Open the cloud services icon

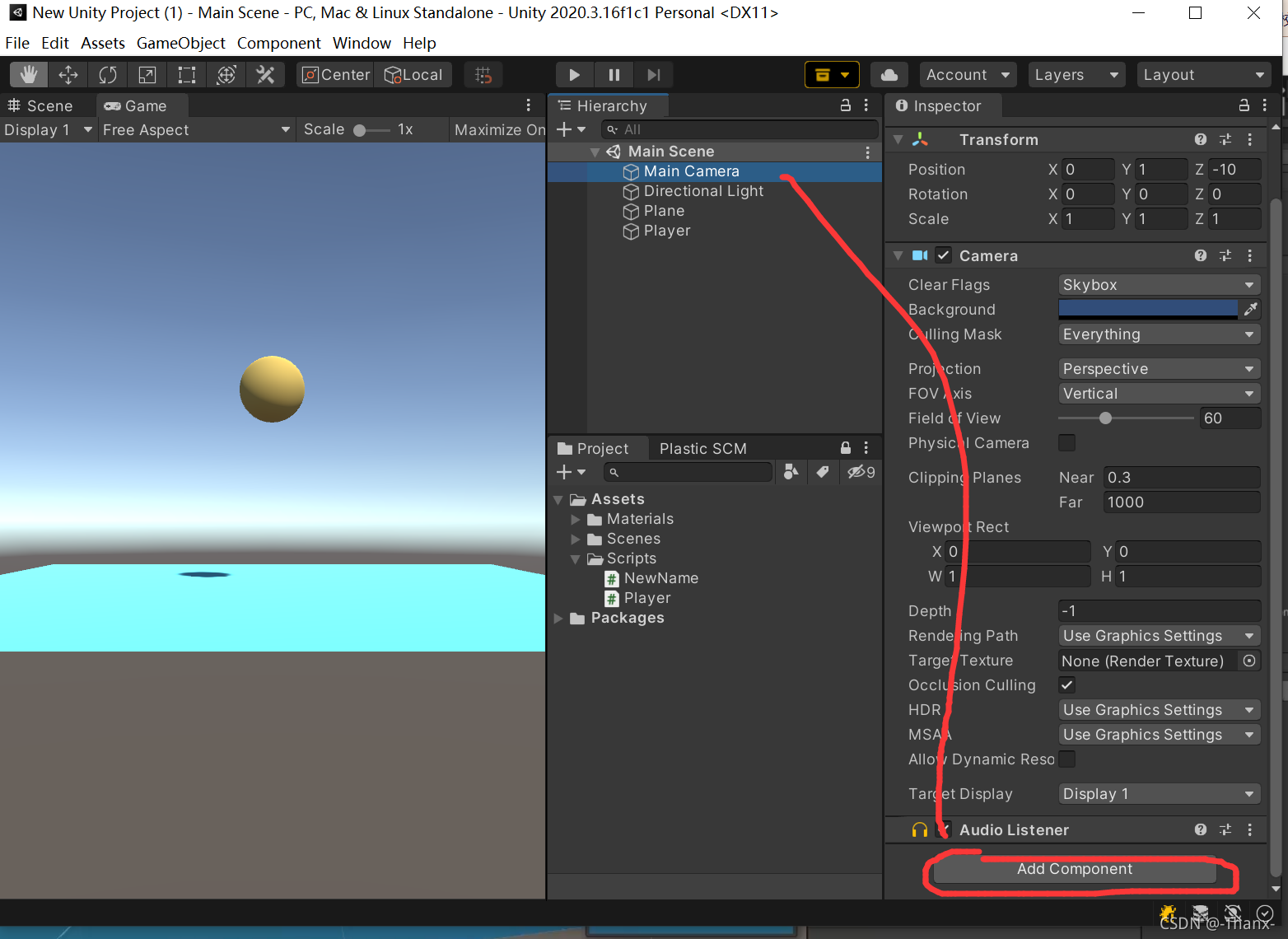(x=889, y=75)
